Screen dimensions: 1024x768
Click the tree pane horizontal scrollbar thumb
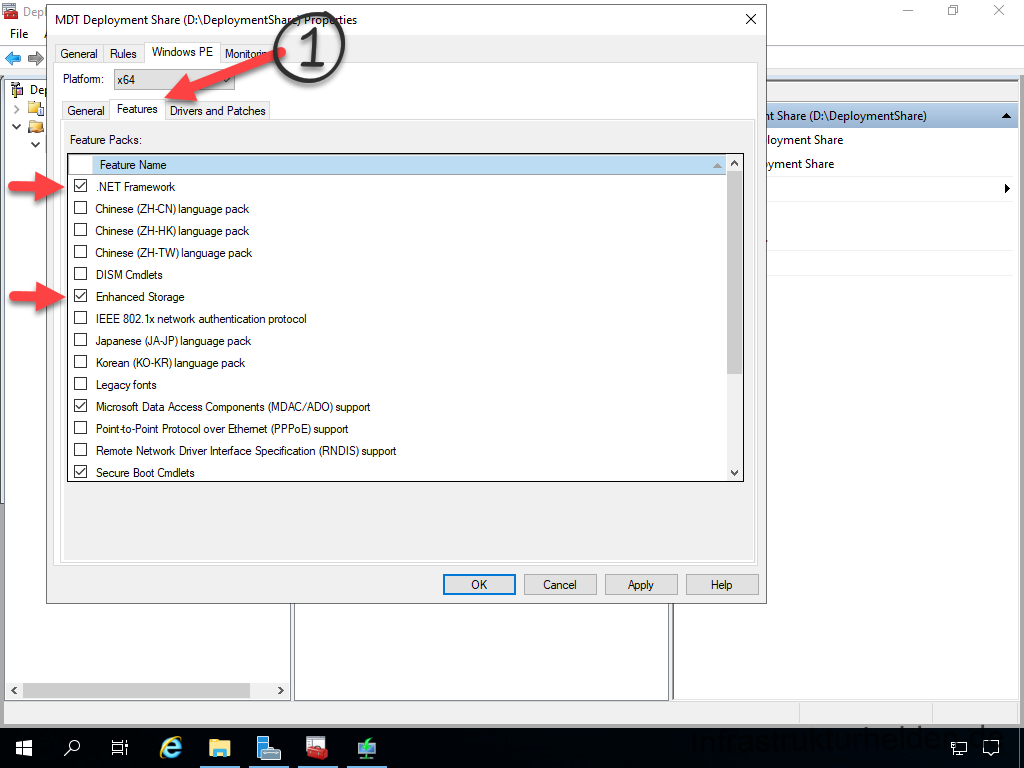point(136,690)
